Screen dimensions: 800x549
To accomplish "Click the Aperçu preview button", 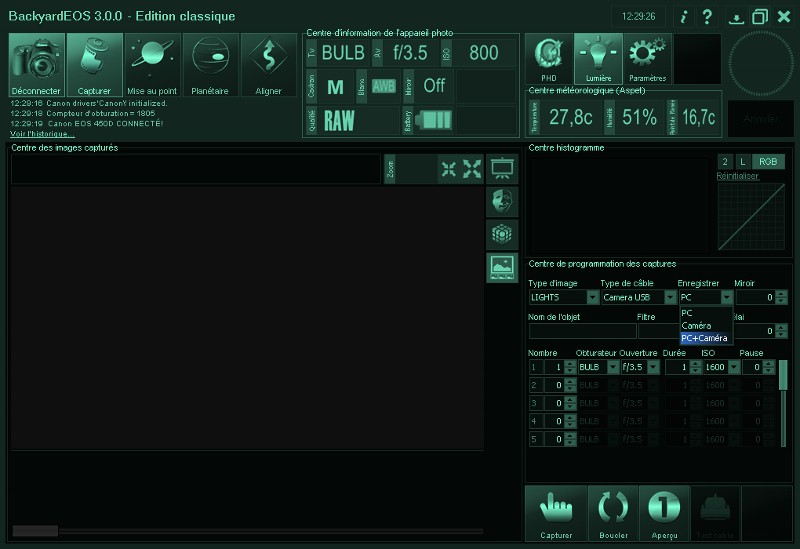I will 664,513.
